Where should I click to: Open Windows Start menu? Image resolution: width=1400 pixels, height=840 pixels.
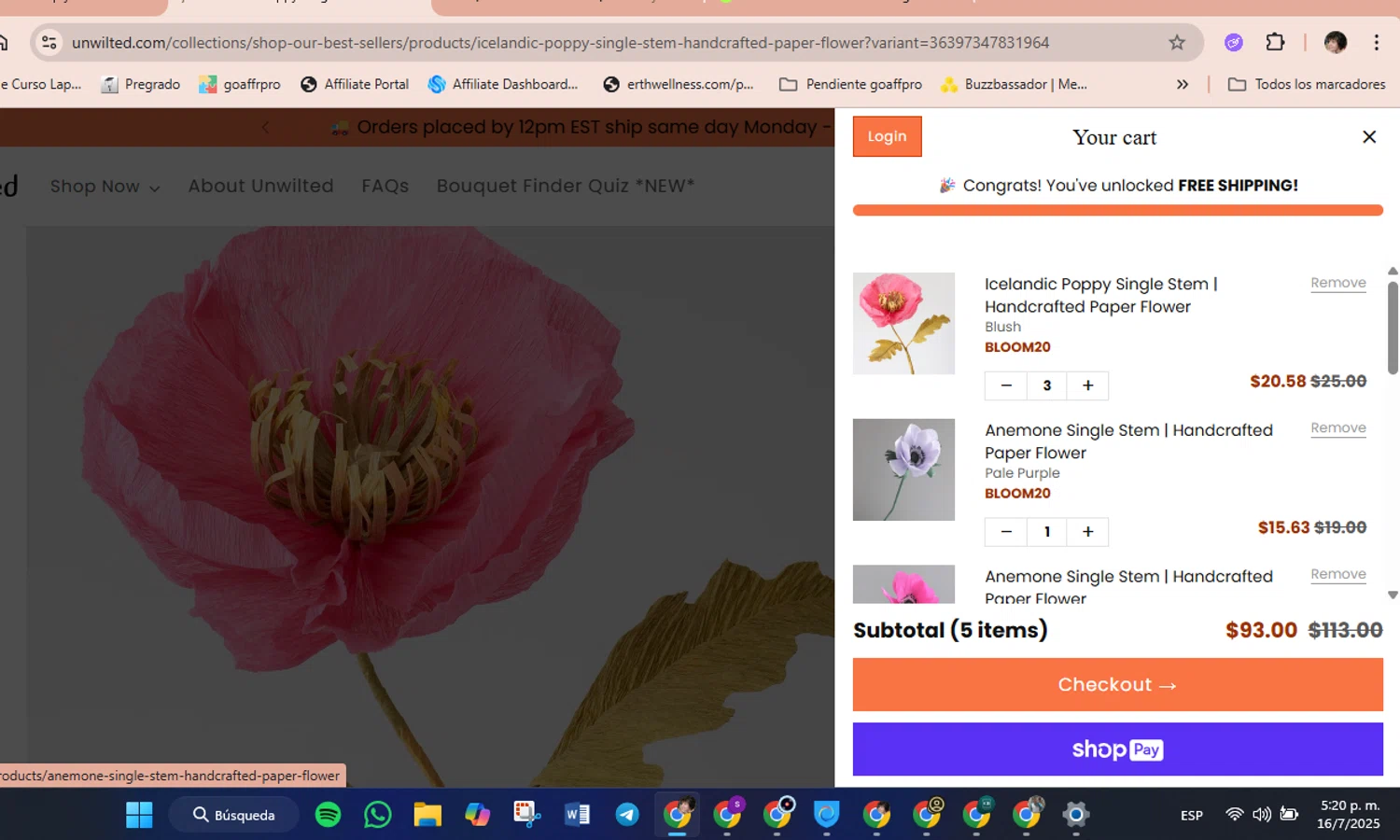(x=139, y=815)
